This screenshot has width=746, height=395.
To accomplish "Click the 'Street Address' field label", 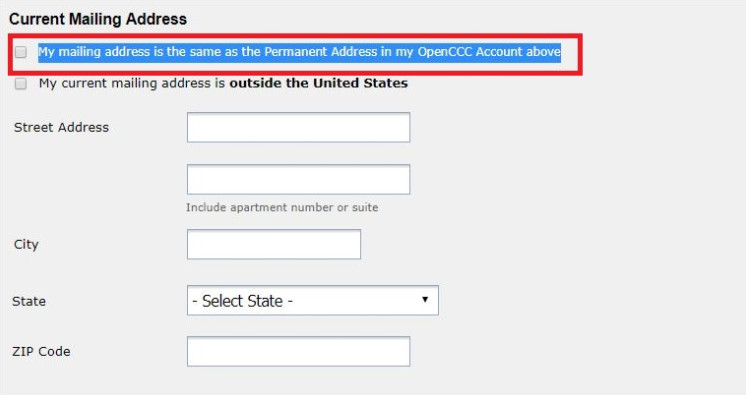I will 61,128.
